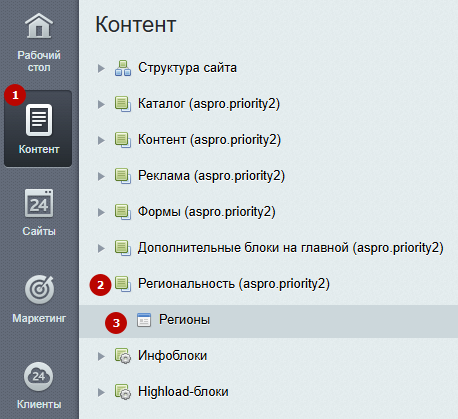Click the Highload-блоки gear icon
458x419 pixels.
[x=123, y=392]
